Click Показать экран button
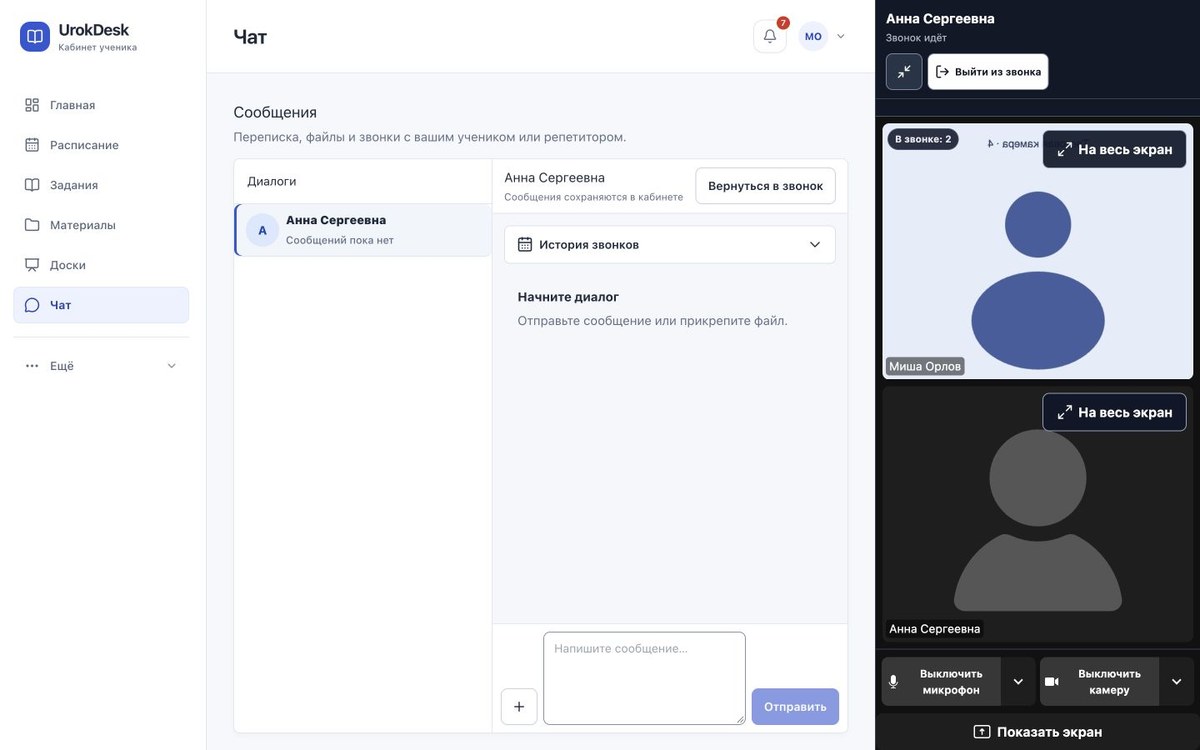This screenshot has width=1200, height=750. (1037, 732)
